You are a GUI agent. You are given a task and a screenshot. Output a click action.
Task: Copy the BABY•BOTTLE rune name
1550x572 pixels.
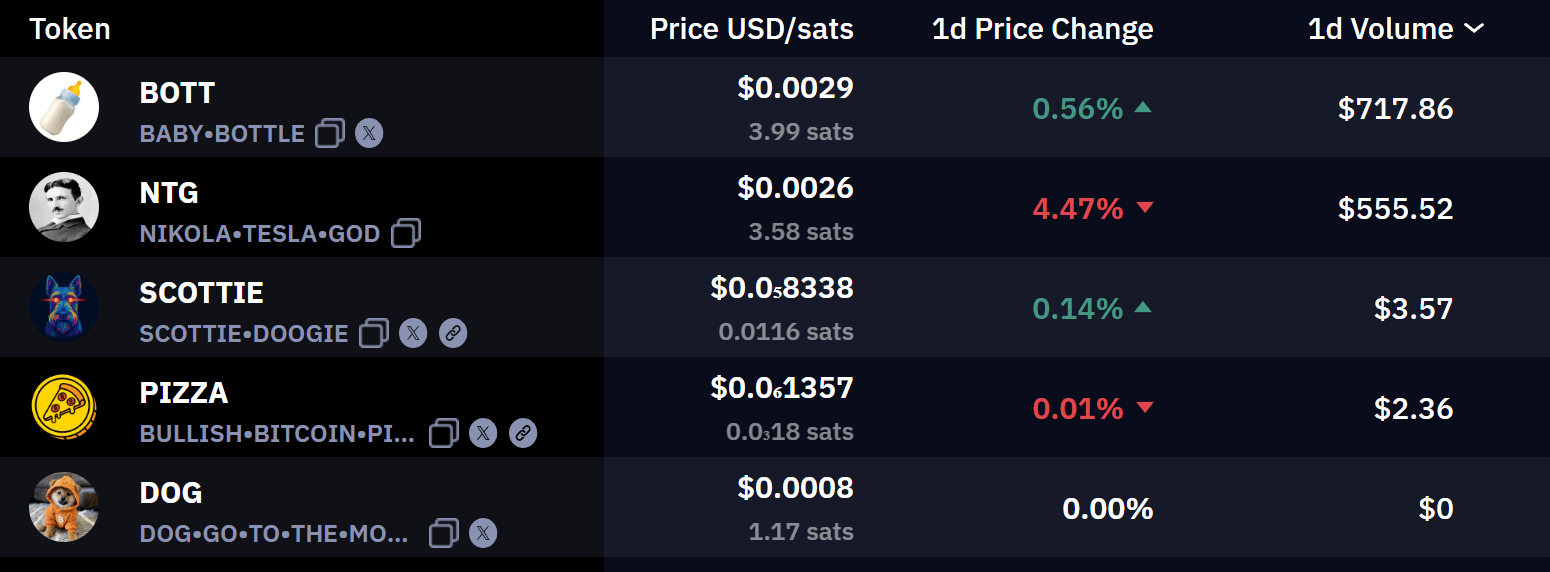tap(330, 133)
